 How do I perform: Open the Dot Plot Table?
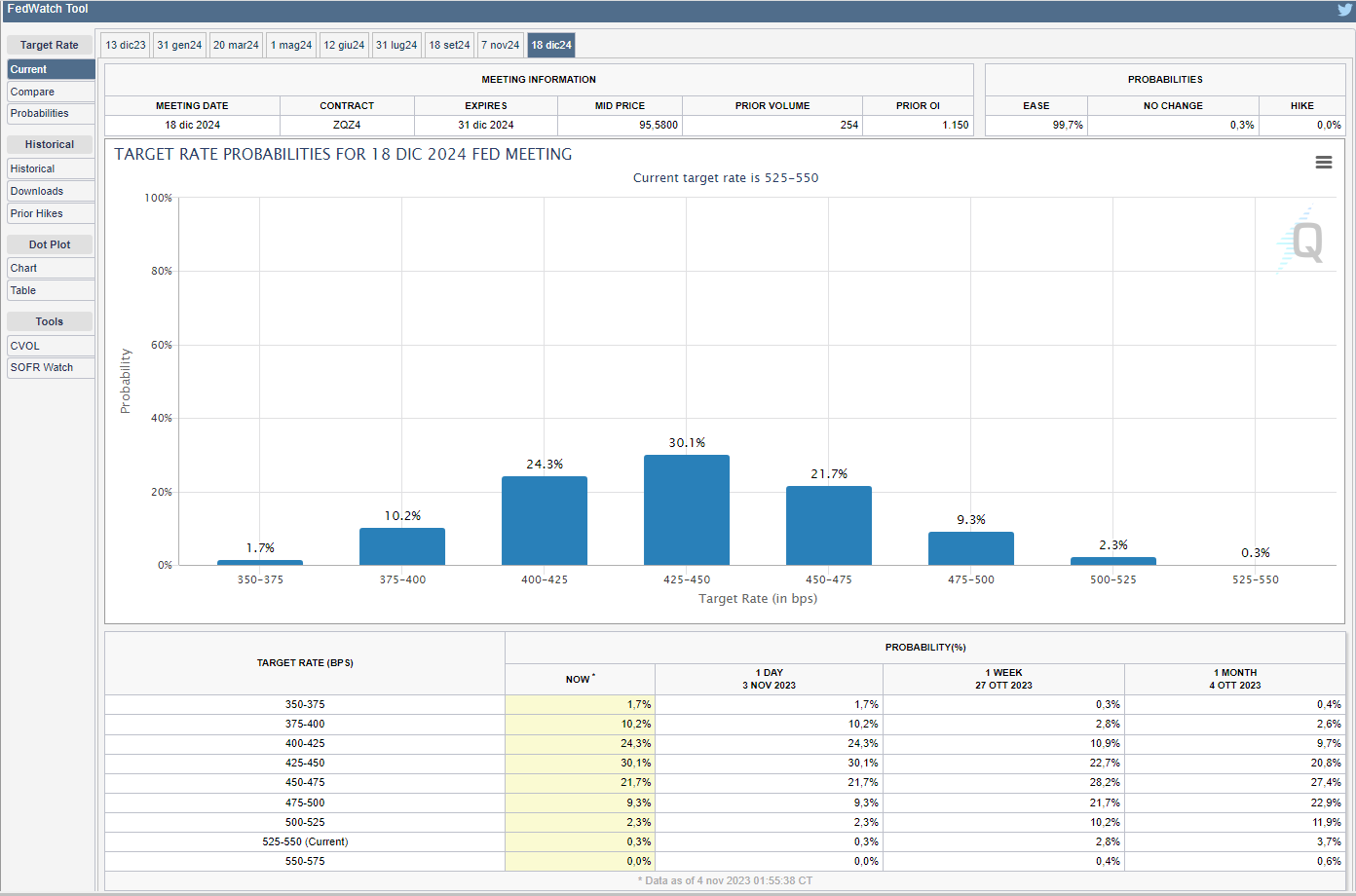[x=51, y=290]
